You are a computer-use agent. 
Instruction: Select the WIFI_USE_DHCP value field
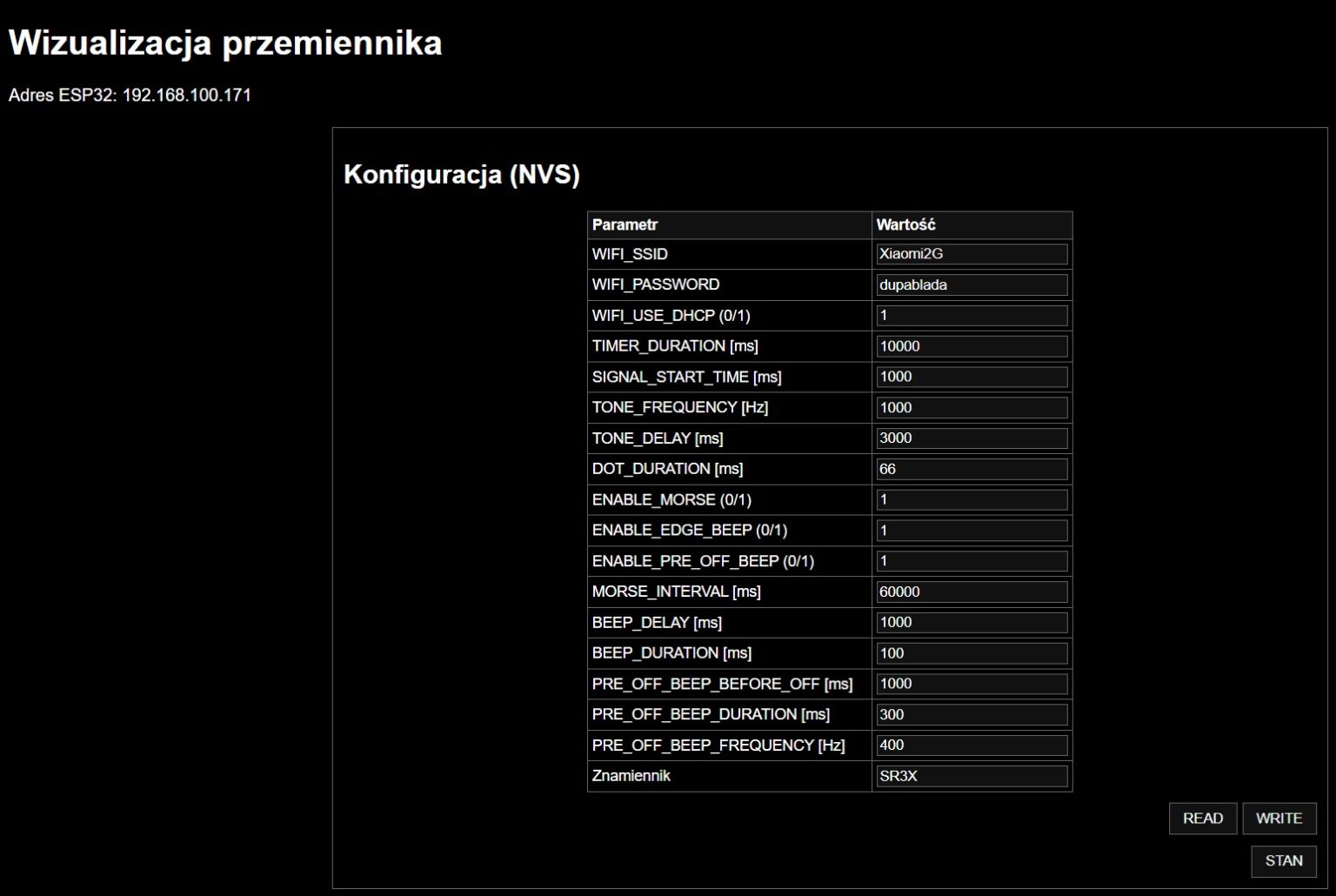[x=972, y=316]
